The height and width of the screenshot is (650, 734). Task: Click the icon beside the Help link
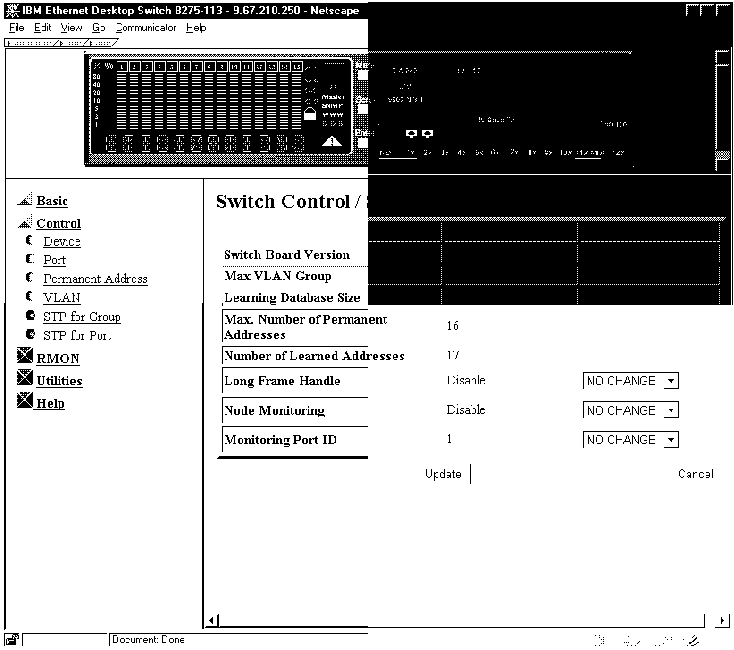coord(26,402)
